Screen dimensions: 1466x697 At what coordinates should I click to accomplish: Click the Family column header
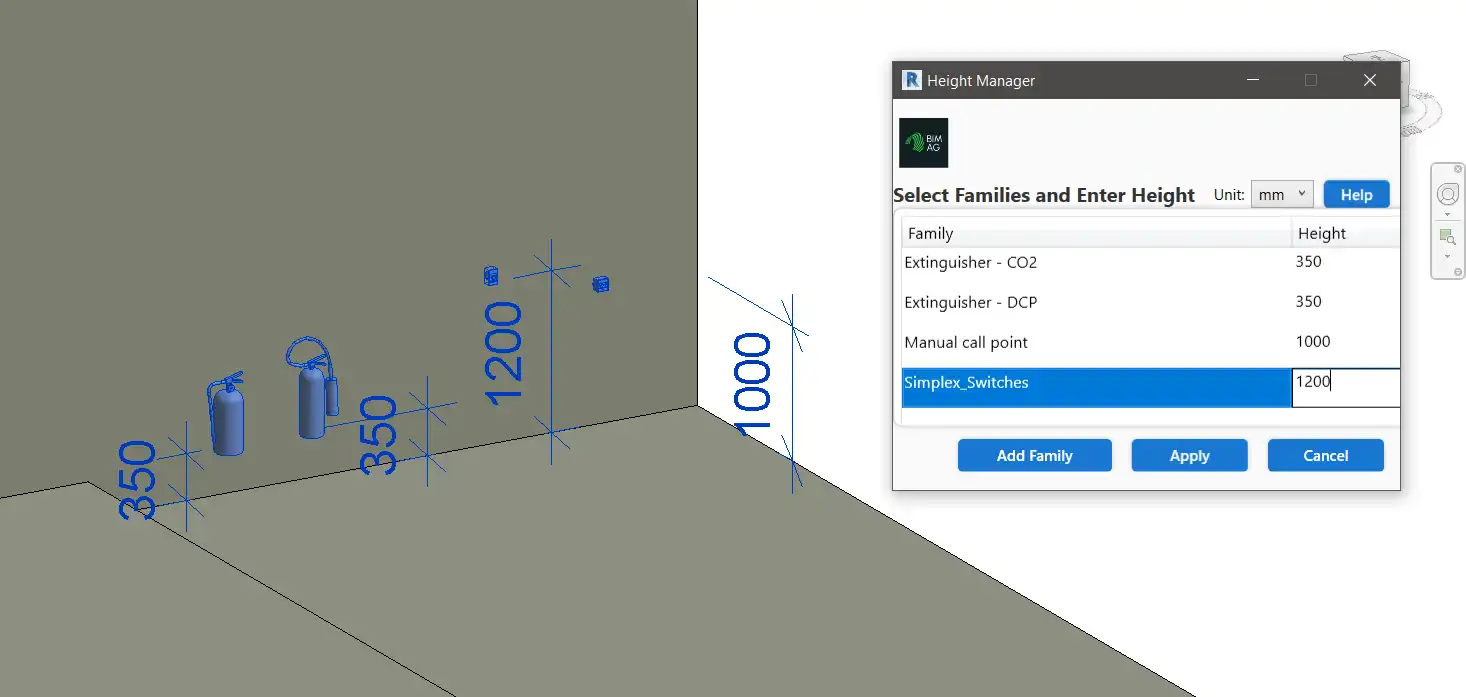click(1095, 233)
